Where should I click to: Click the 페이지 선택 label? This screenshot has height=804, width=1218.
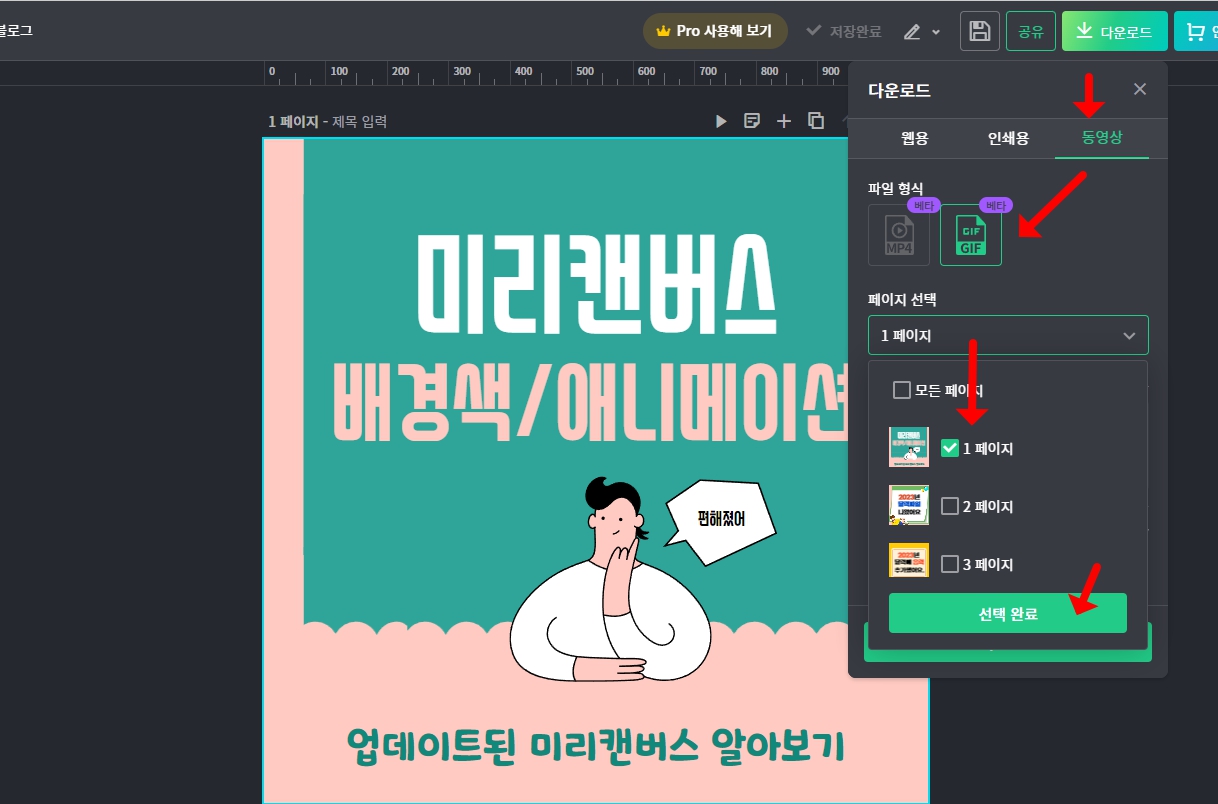coord(902,298)
